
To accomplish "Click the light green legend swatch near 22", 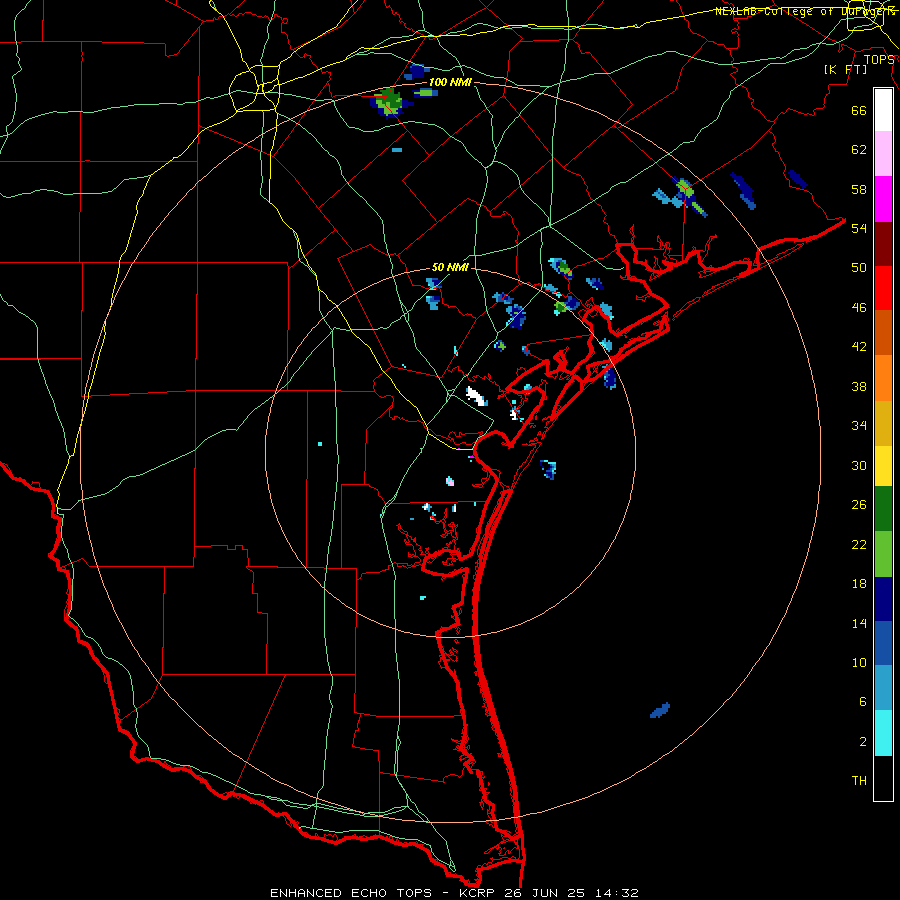I will click(883, 554).
